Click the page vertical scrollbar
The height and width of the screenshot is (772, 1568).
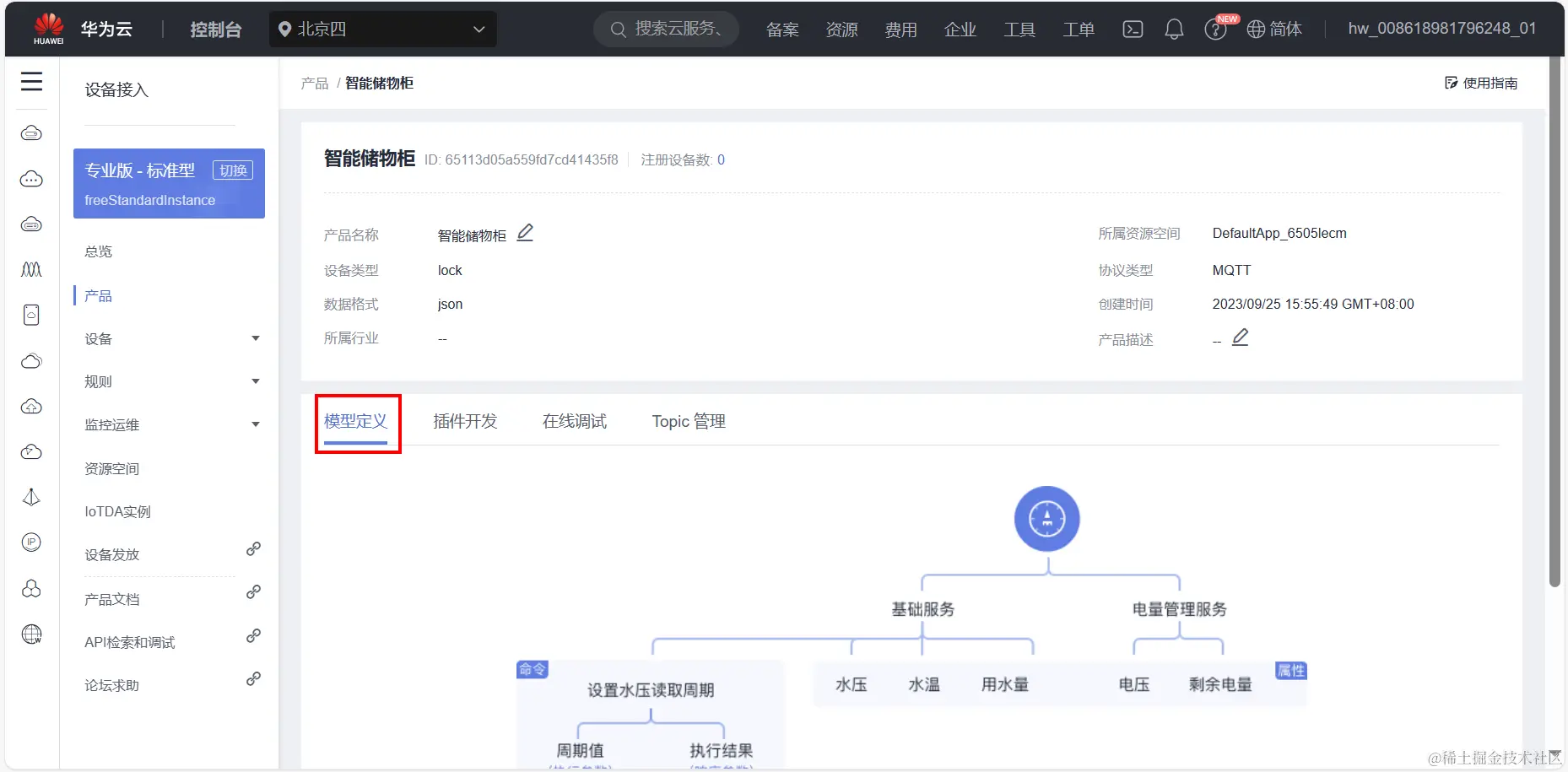pyautogui.click(x=1555, y=322)
